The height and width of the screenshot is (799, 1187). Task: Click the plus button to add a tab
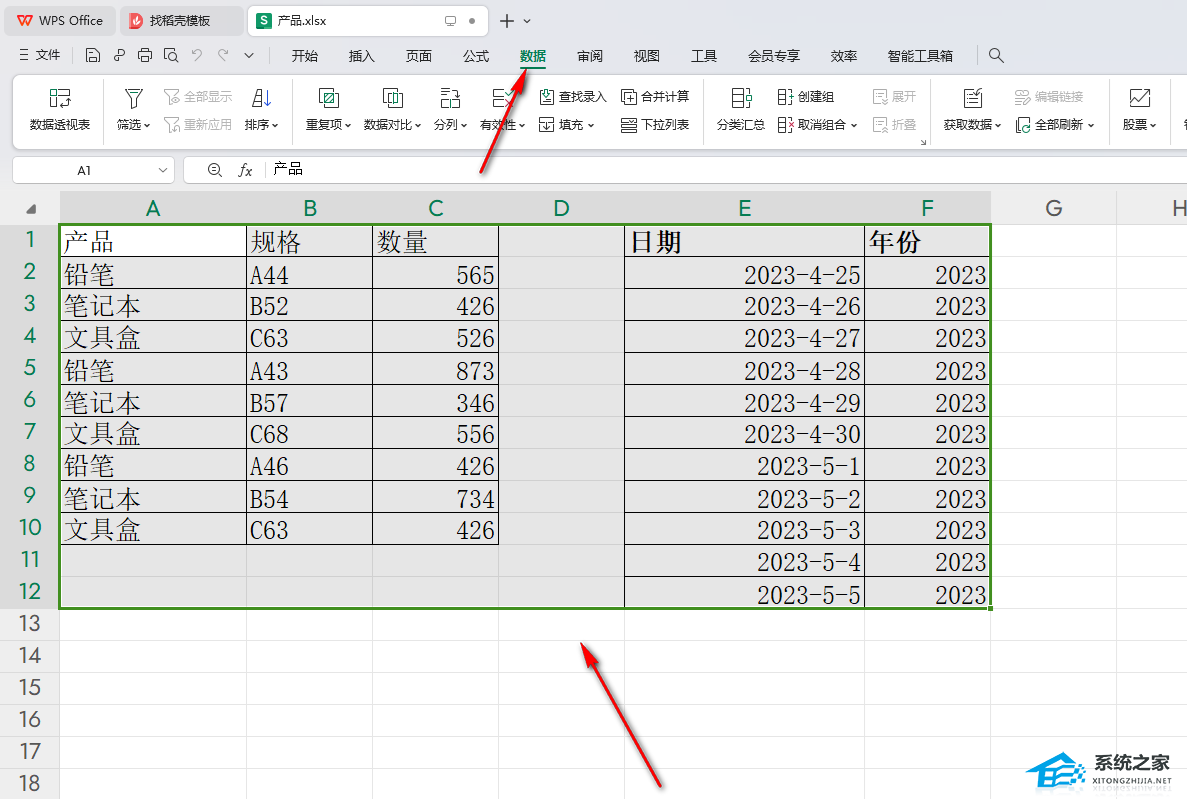pyautogui.click(x=506, y=21)
